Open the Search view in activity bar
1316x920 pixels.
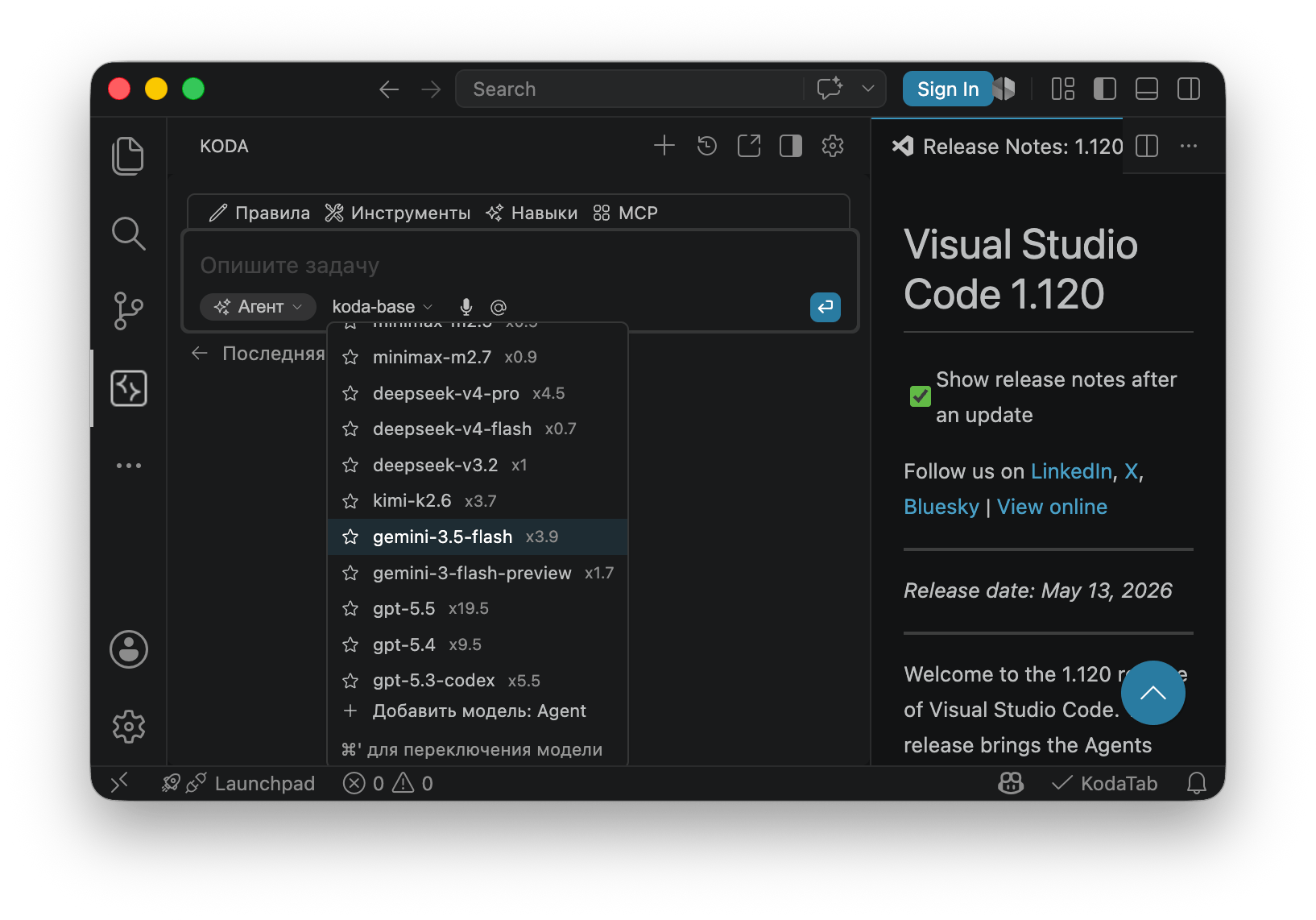128,234
